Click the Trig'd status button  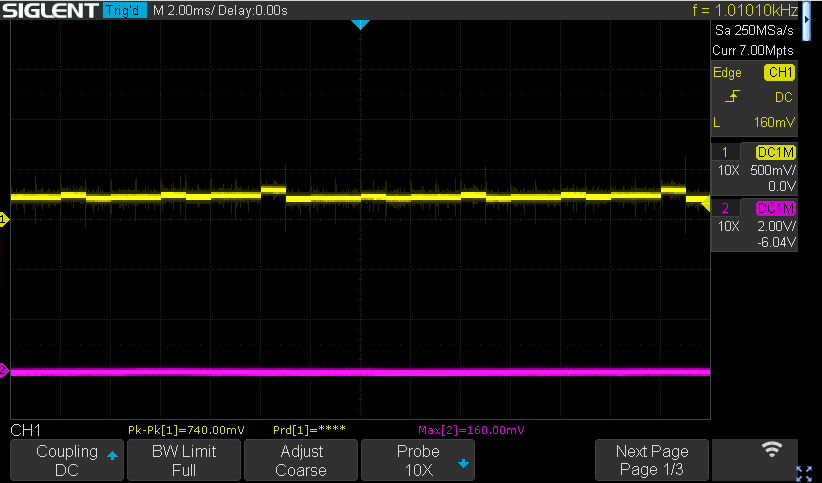[x=124, y=10]
